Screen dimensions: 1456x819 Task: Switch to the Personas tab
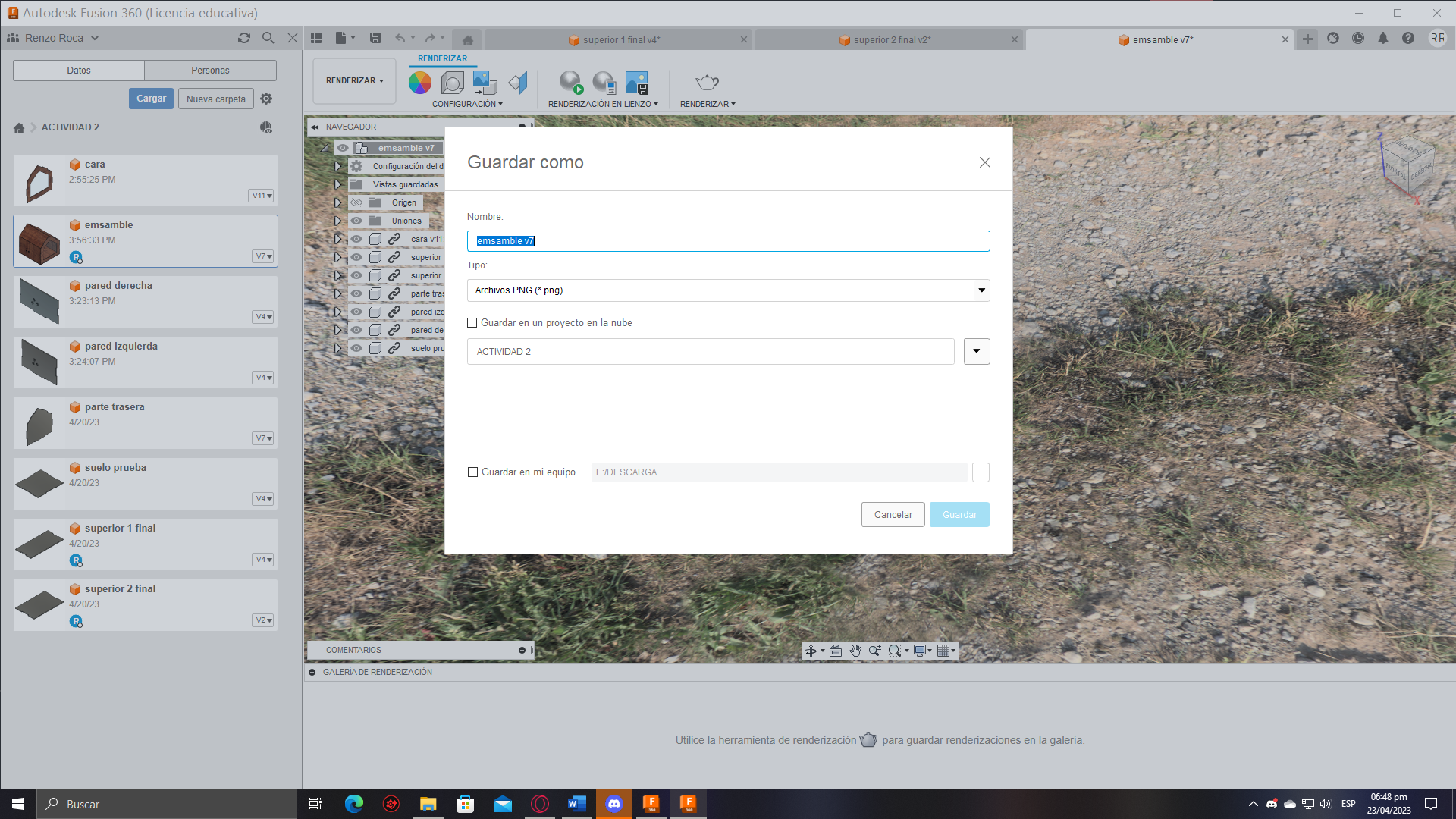click(x=210, y=71)
